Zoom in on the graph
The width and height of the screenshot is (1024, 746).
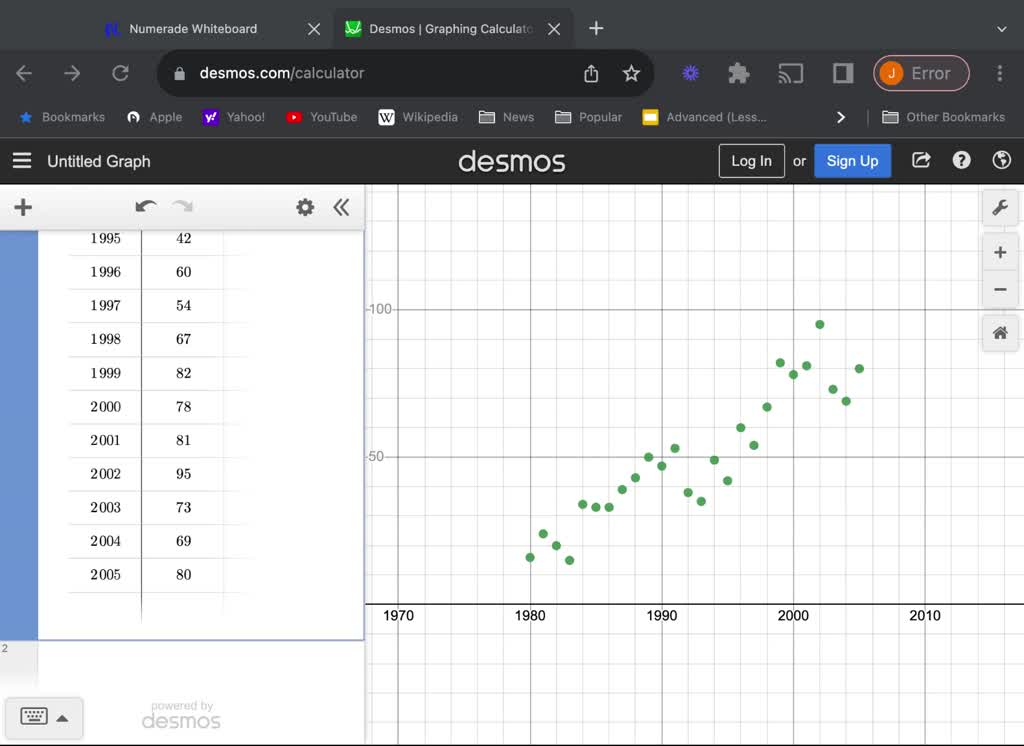click(999, 252)
